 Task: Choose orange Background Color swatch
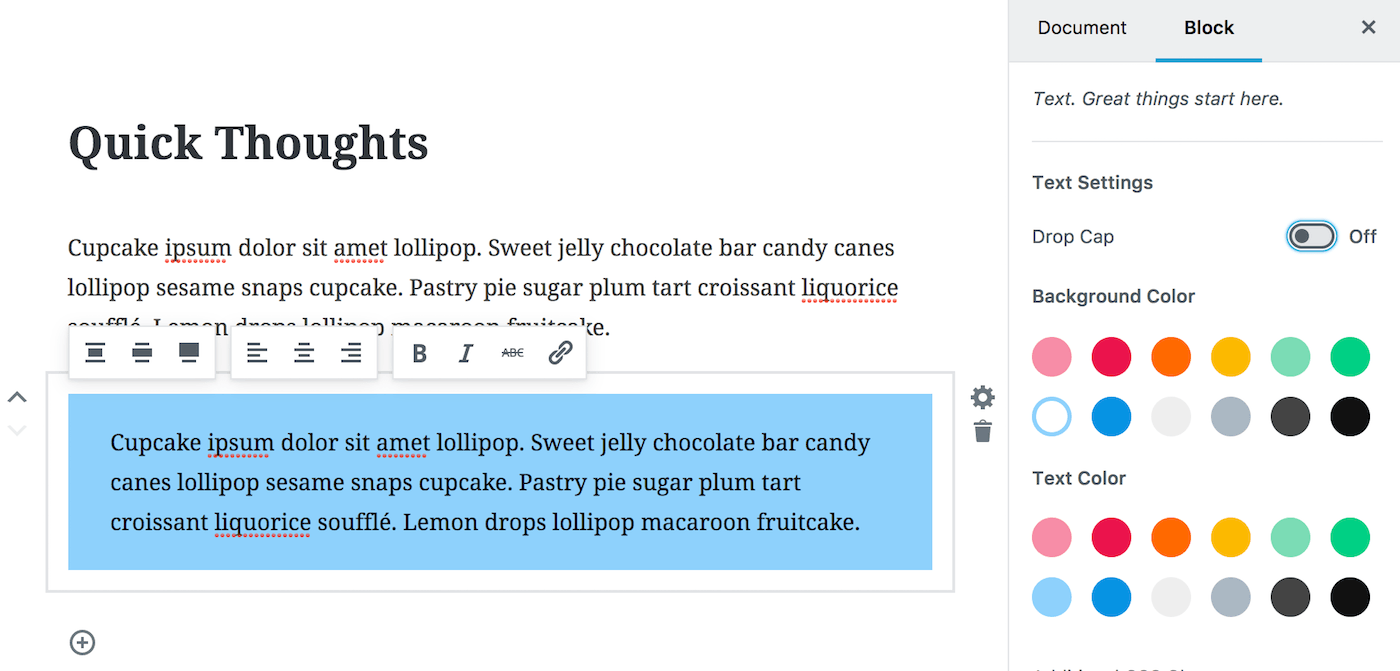[1171, 357]
